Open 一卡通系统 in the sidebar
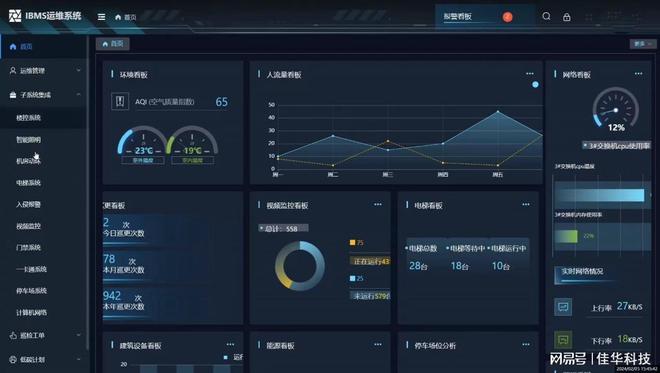 [x=32, y=269]
